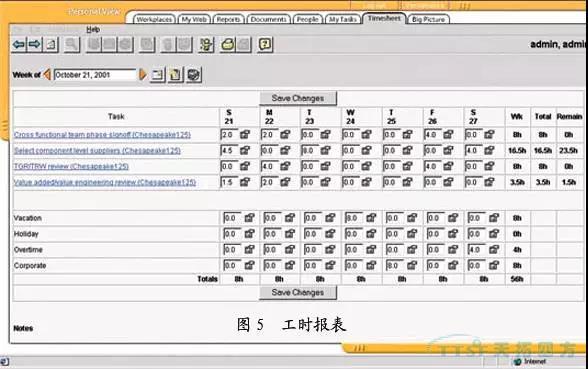Screen dimensions: 588x369
Task: Click the yellow folder toolbar icon
Action: coord(227,45)
